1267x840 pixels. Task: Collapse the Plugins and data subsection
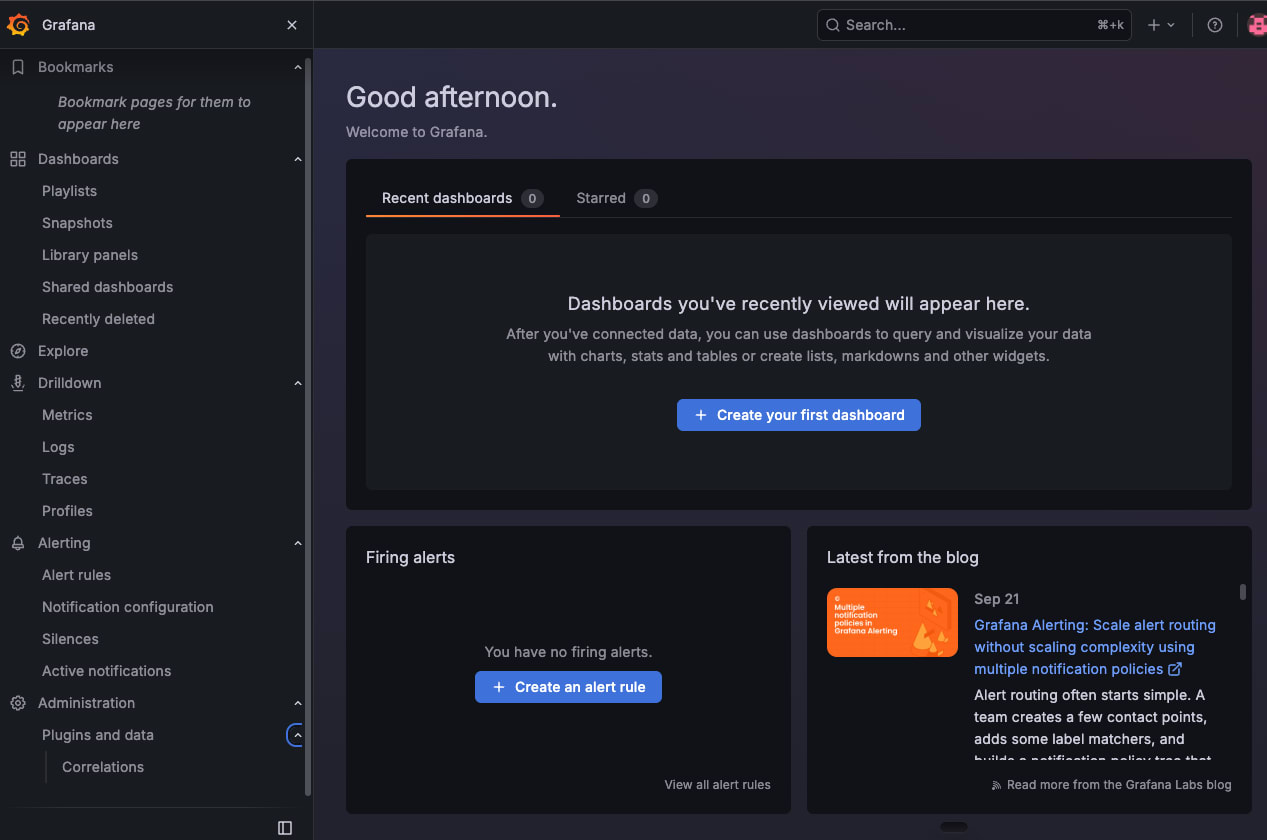pos(296,735)
